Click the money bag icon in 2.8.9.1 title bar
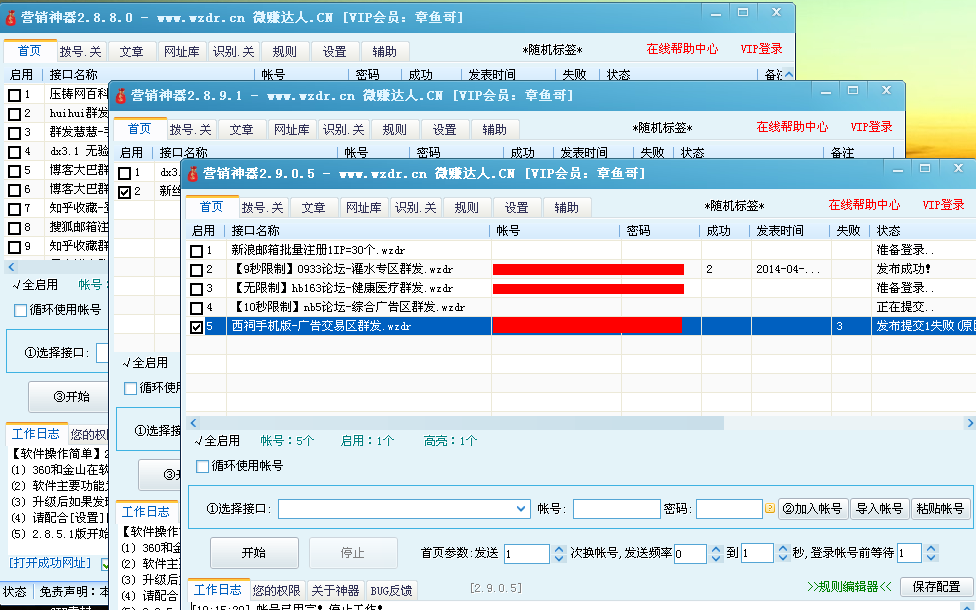 (121, 96)
